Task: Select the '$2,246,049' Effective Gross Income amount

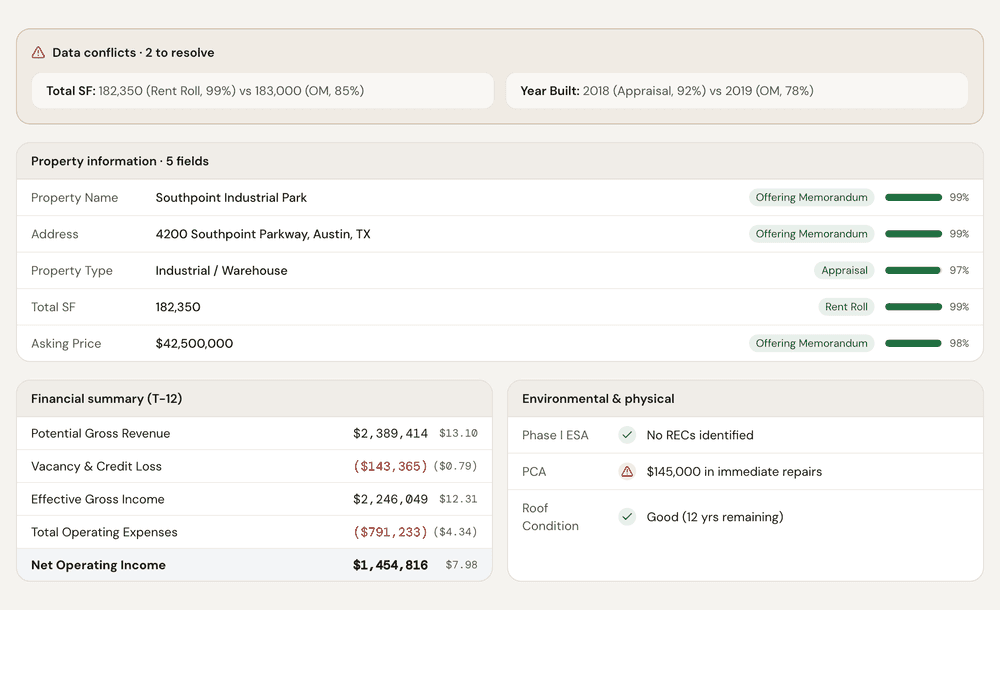Action: (390, 499)
